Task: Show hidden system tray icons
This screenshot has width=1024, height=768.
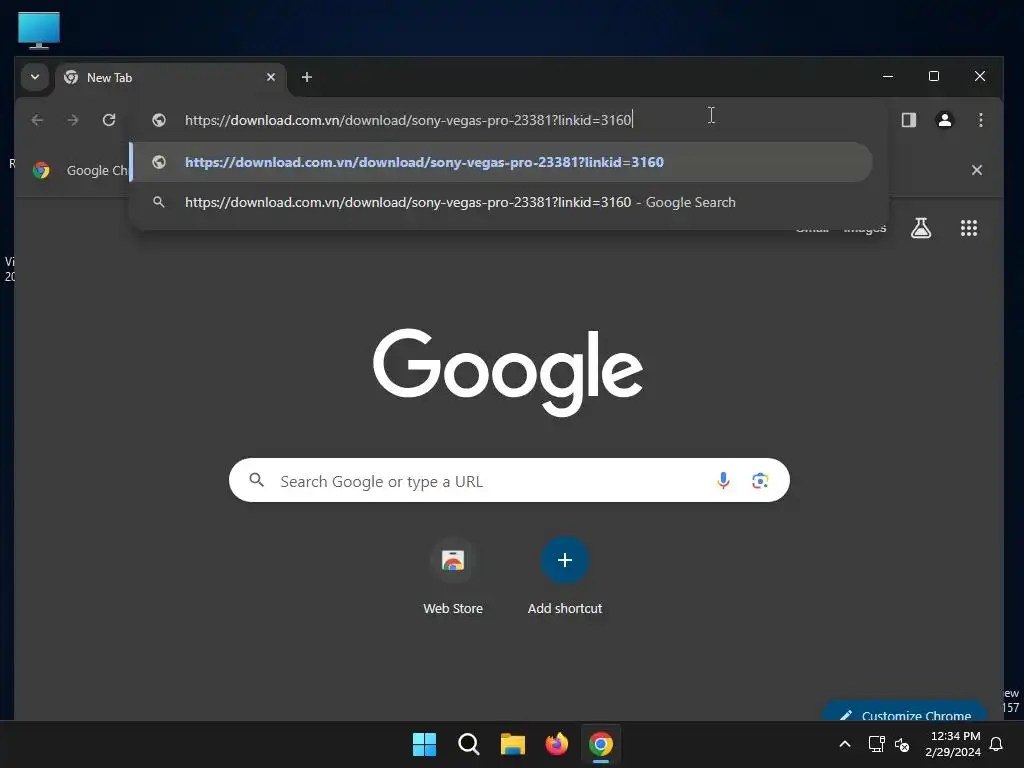Action: click(844, 744)
